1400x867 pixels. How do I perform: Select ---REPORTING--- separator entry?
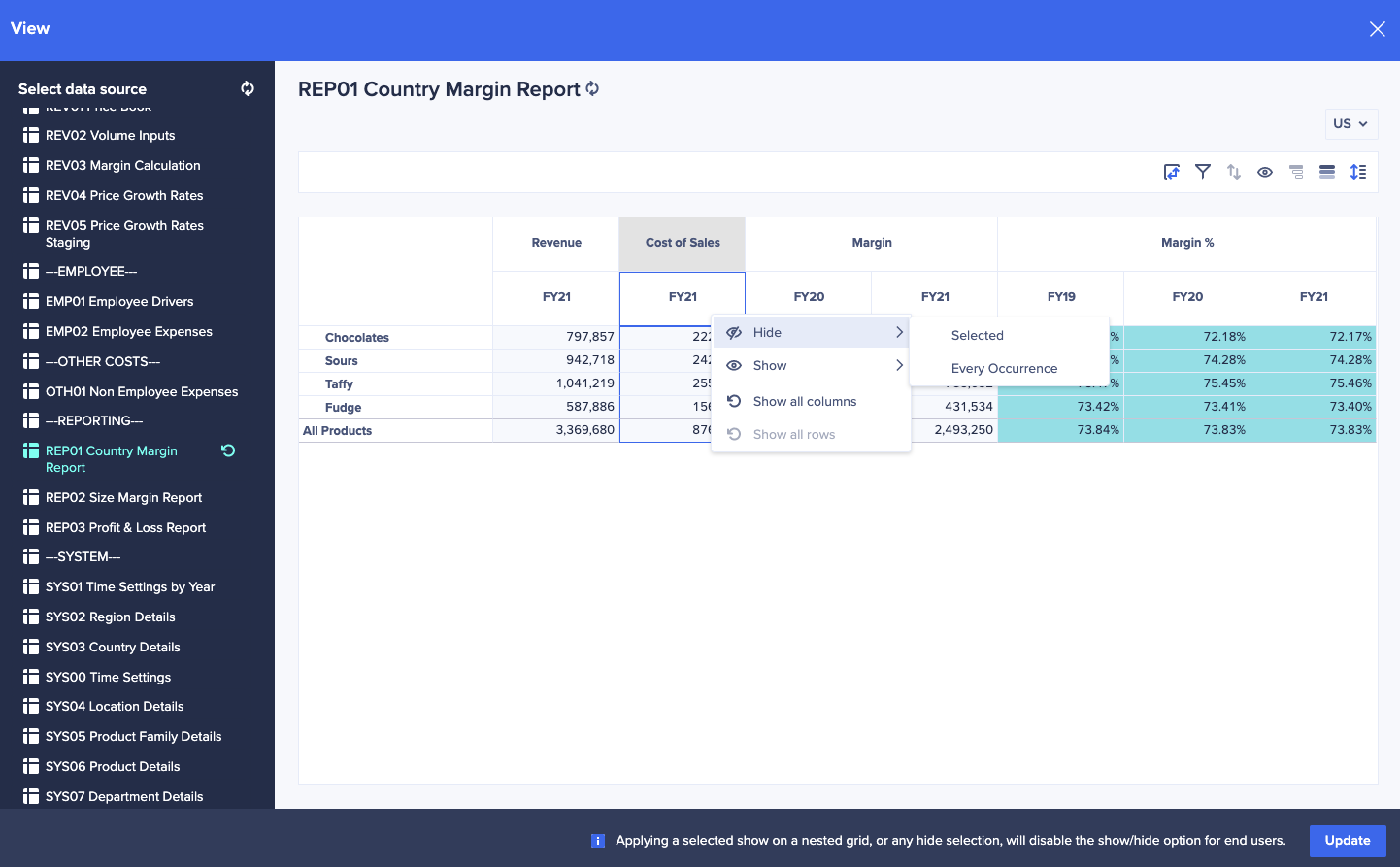coord(94,420)
